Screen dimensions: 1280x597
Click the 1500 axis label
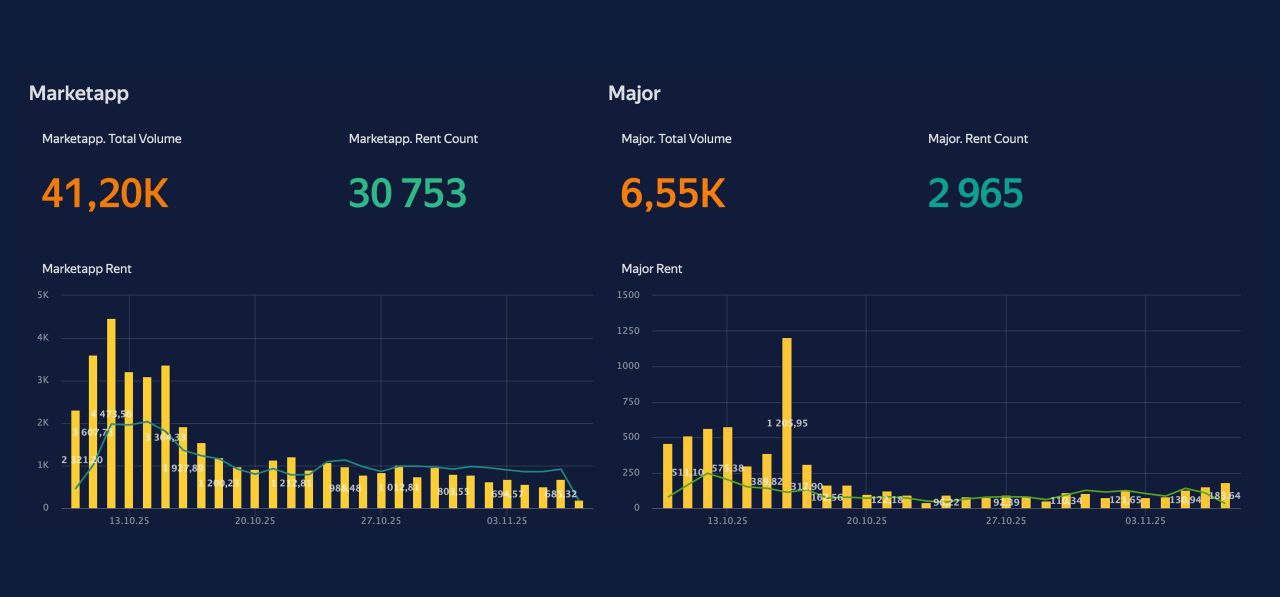[x=629, y=295]
